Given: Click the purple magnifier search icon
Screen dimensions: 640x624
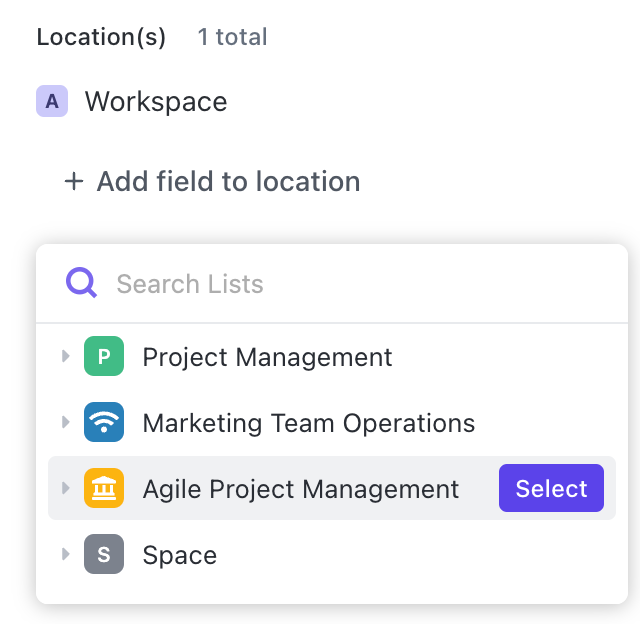Looking at the screenshot, I should pyautogui.click(x=81, y=284).
